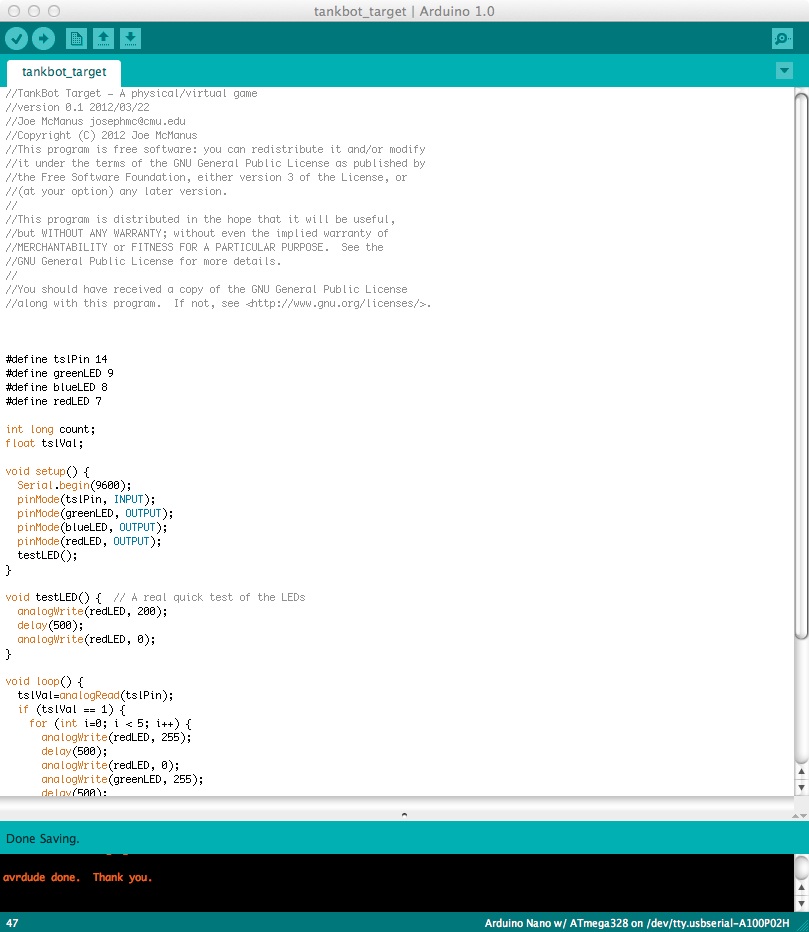Click the line '#define tslPin 14'

coord(56,359)
